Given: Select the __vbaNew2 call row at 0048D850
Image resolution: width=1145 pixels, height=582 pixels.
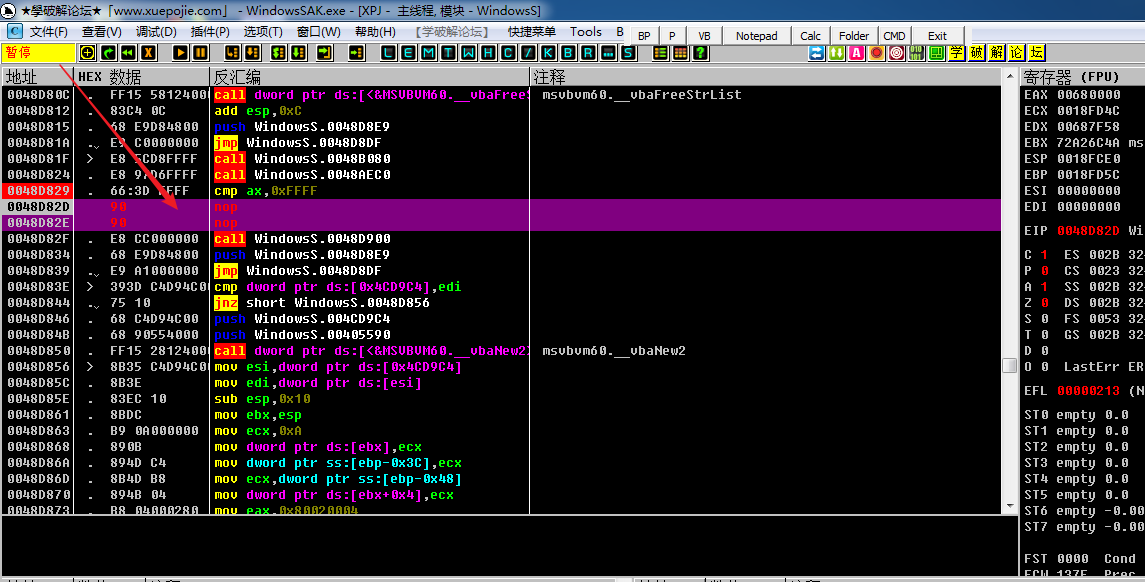Looking at the screenshot, I should pos(501,351).
